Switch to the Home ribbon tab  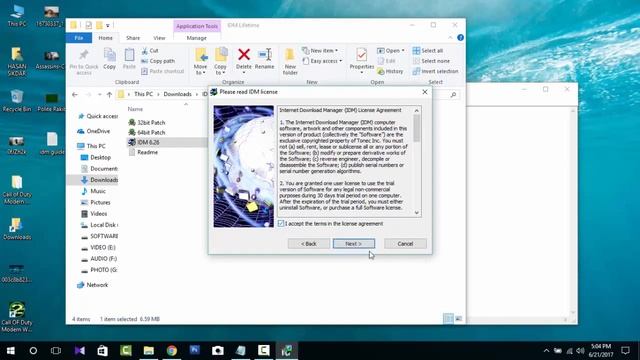[x=105, y=38]
